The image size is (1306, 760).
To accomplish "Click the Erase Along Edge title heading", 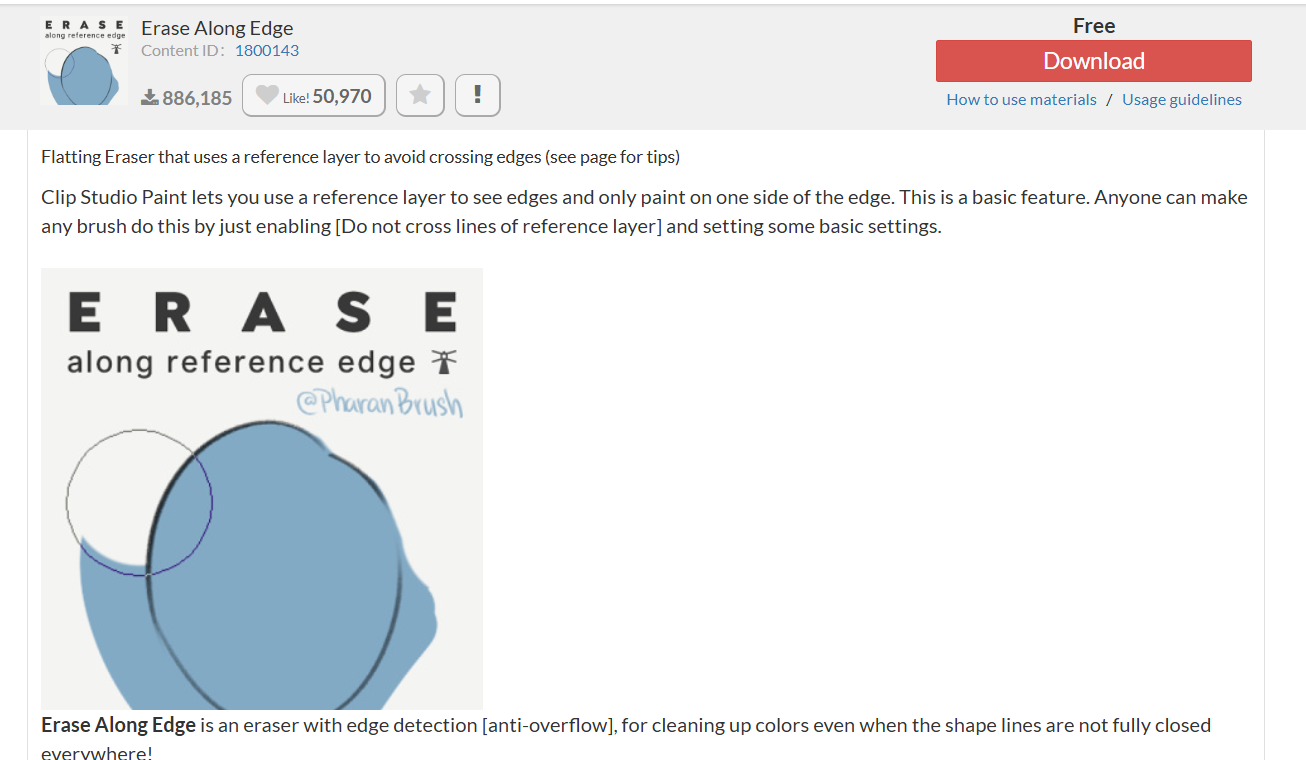I will [217, 28].
